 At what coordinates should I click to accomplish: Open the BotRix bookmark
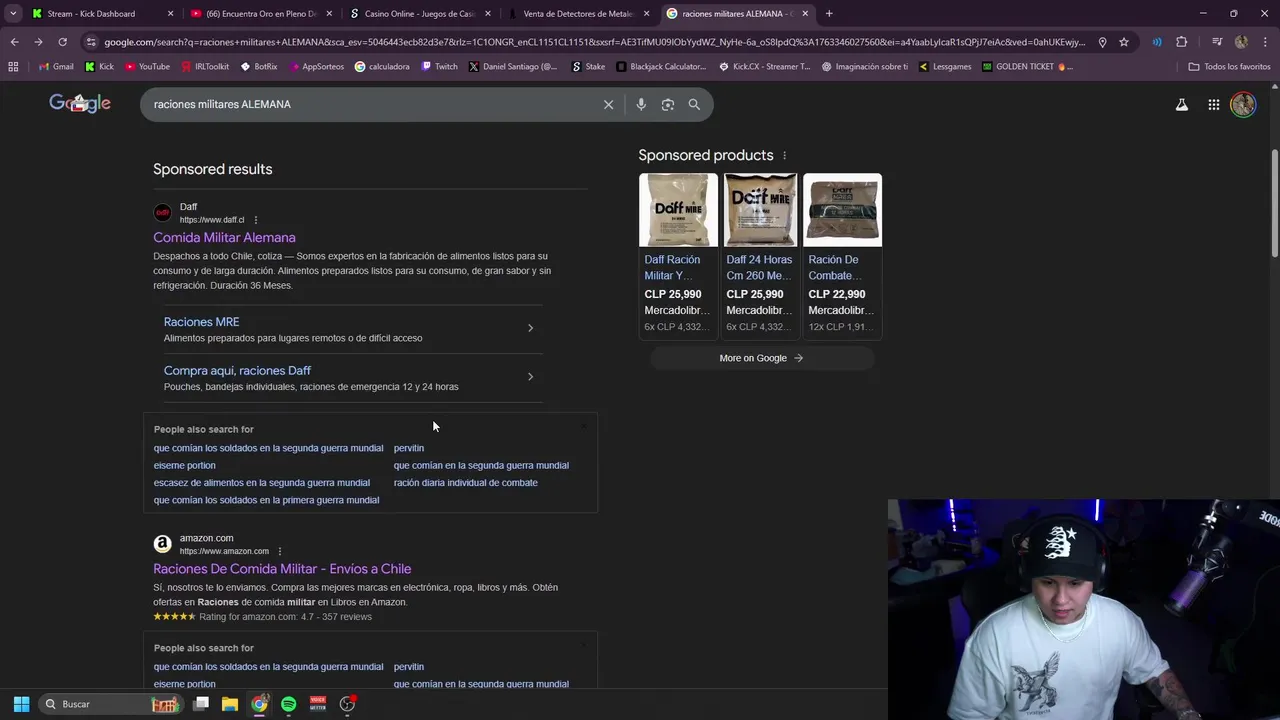(258, 66)
